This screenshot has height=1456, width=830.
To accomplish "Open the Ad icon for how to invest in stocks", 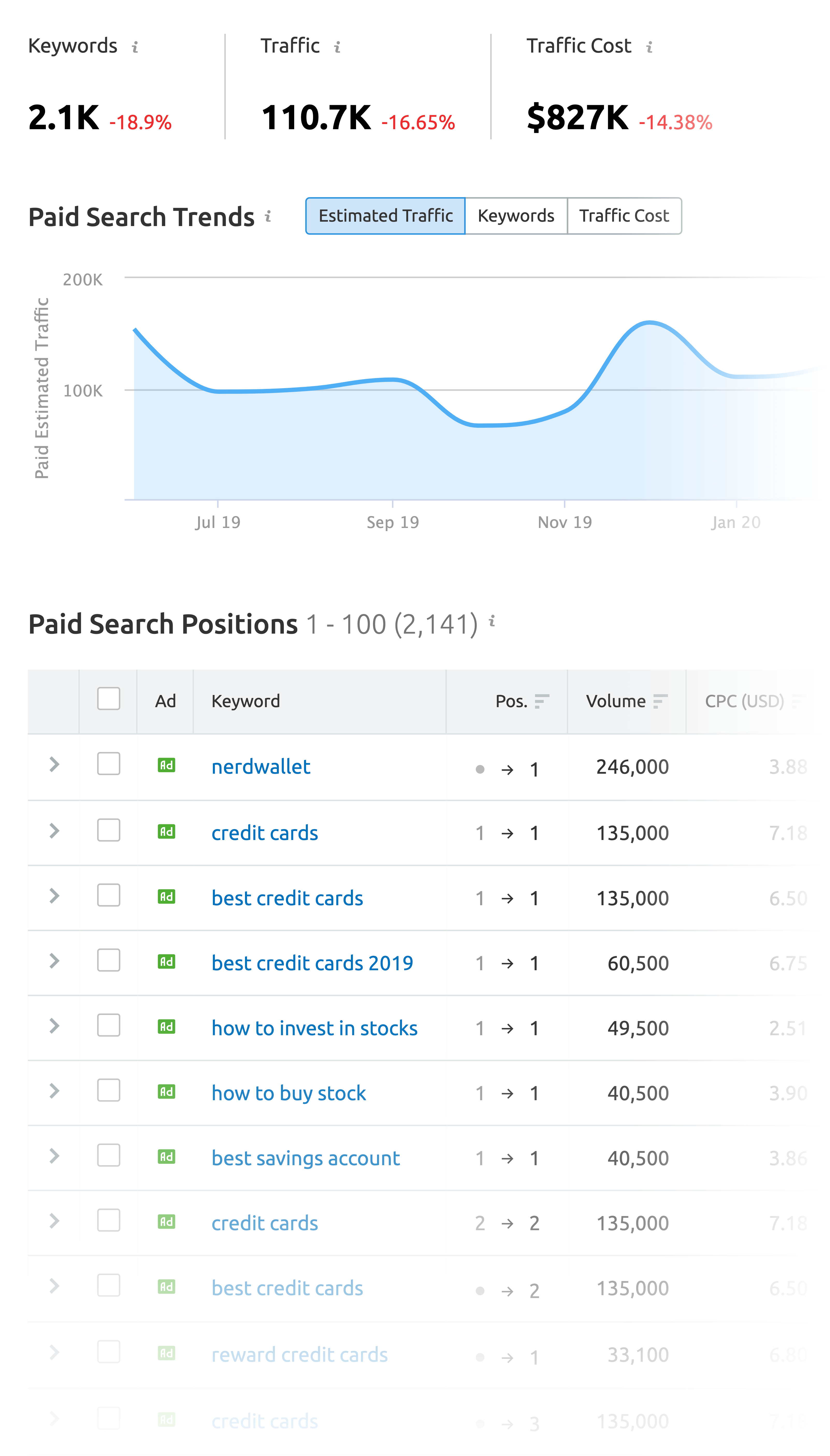I will point(166,1027).
